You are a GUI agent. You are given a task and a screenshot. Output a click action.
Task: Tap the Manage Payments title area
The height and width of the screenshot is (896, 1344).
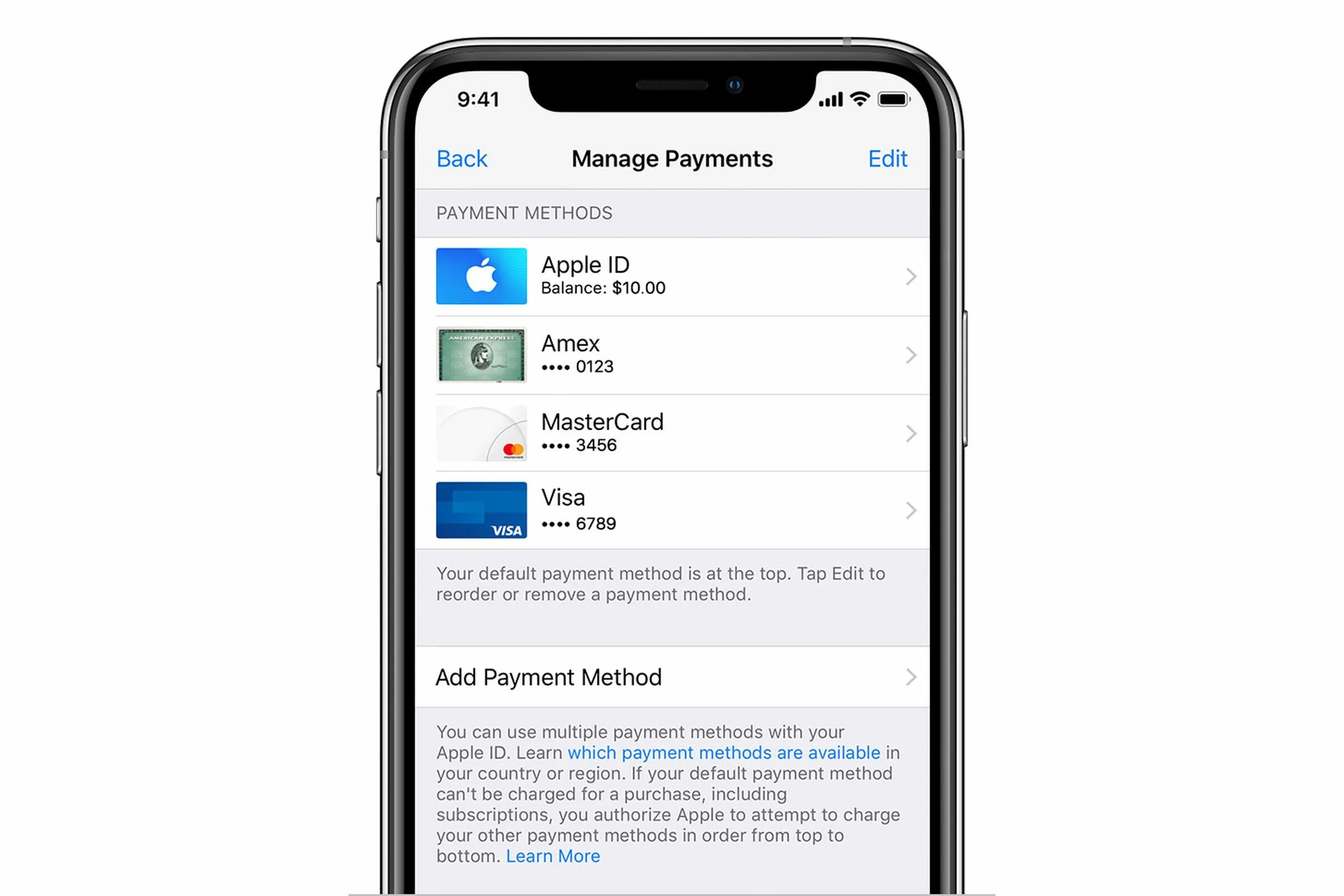pos(672,158)
